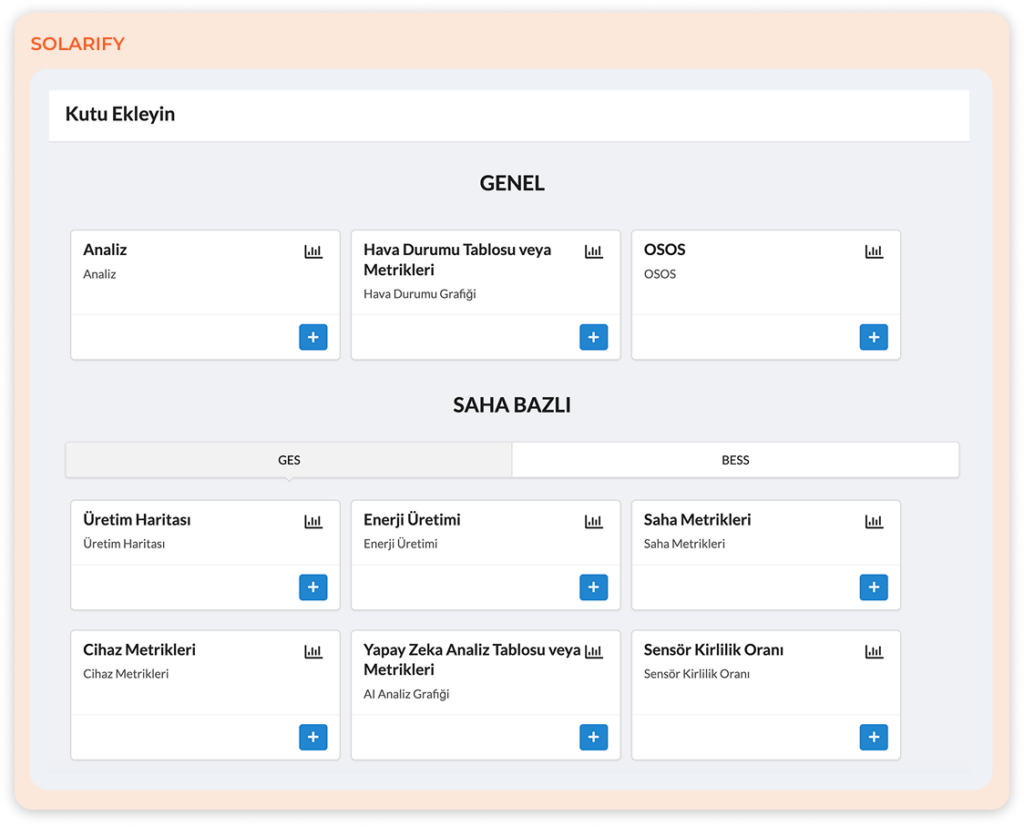The height and width of the screenshot is (827, 1024).
Task: Click the chart icon on Saha Metrikleri card
Action: [x=873, y=521]
